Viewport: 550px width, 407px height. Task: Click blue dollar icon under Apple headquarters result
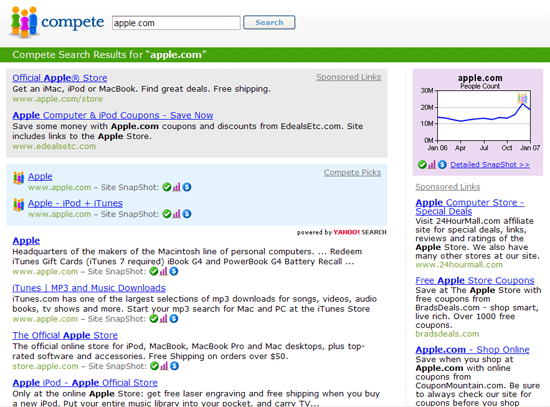pos(174,271)
